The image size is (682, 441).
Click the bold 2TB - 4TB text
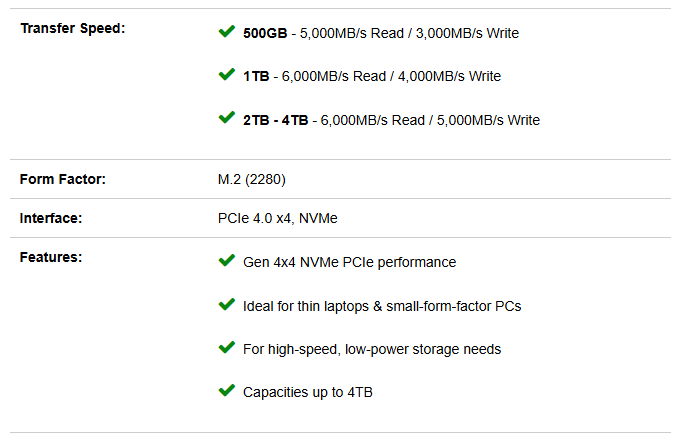tap(276, 120)
